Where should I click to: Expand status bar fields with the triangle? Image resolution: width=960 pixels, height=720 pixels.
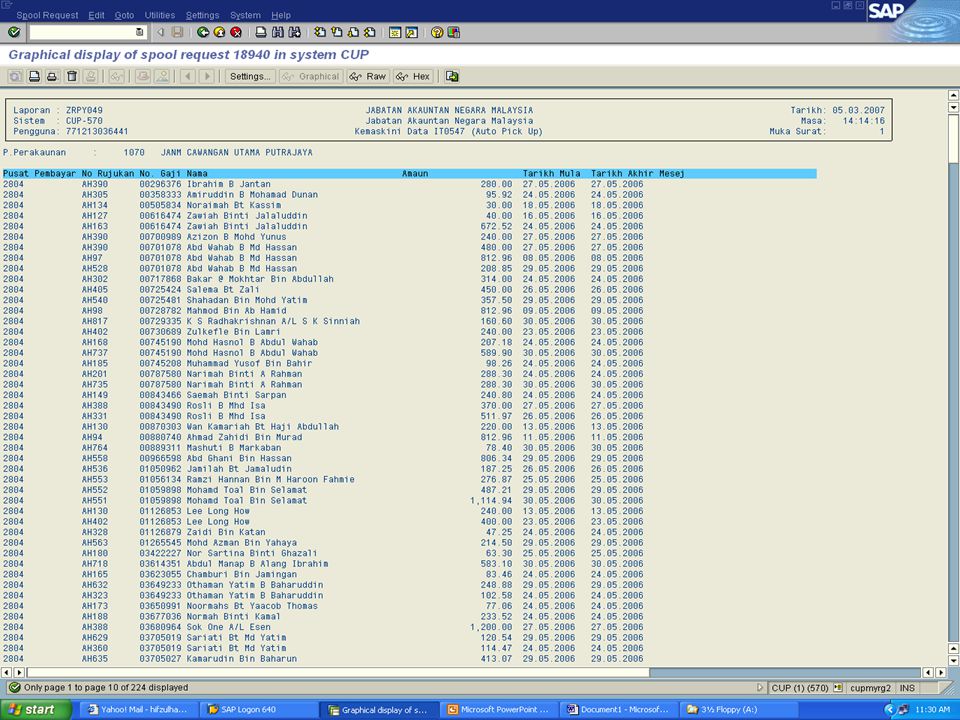click(x=760, y=688)
